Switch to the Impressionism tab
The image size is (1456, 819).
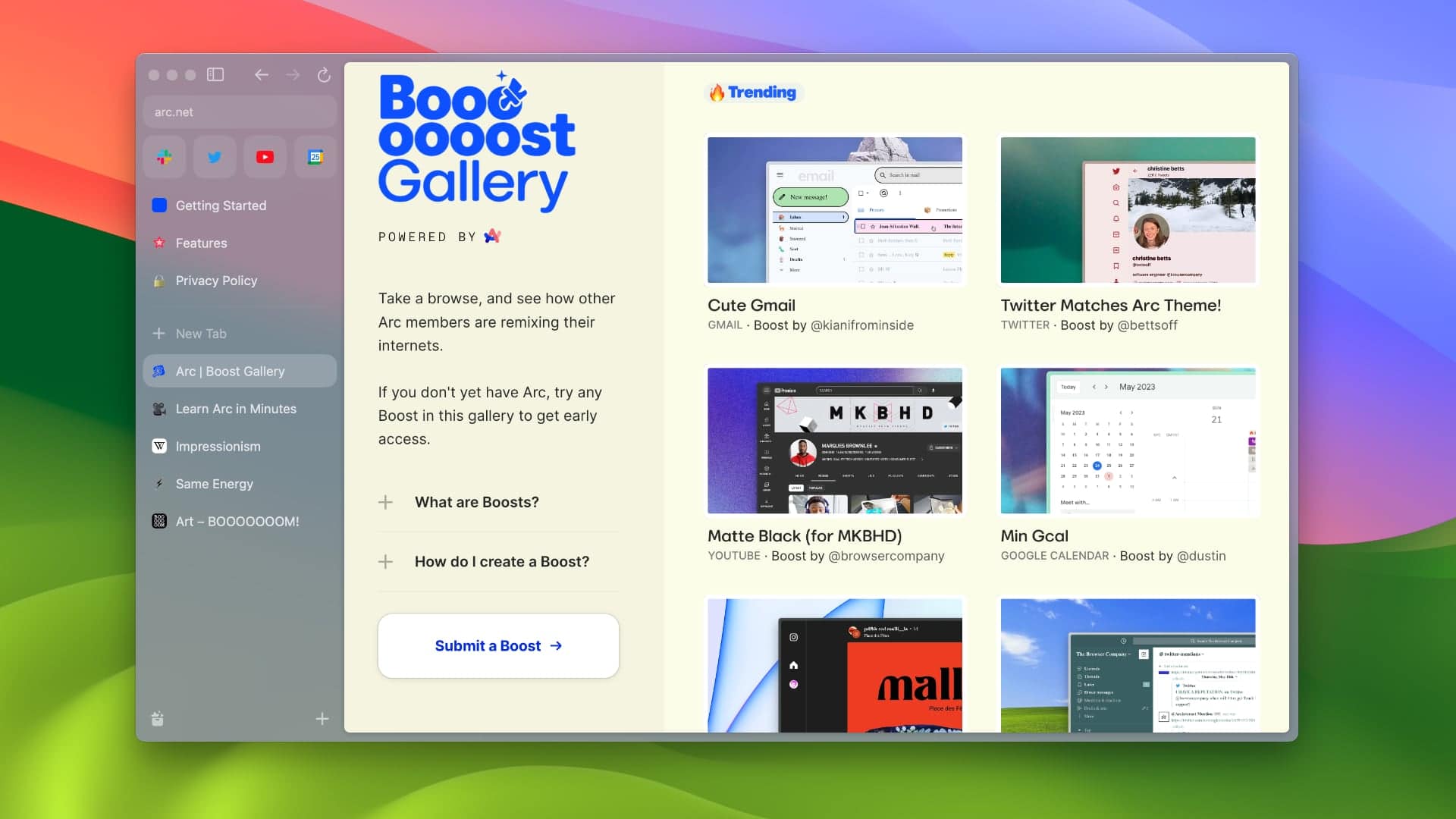(218, 447)
